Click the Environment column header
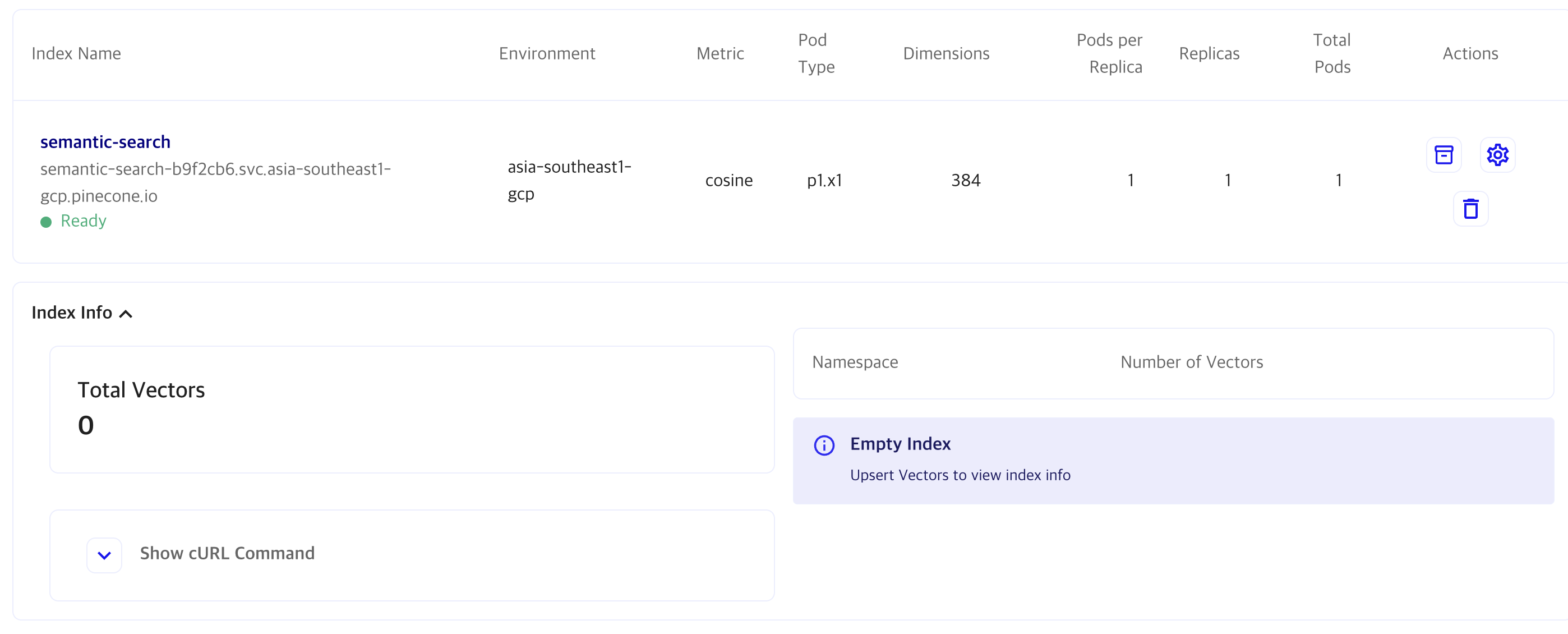 point(547,54)
